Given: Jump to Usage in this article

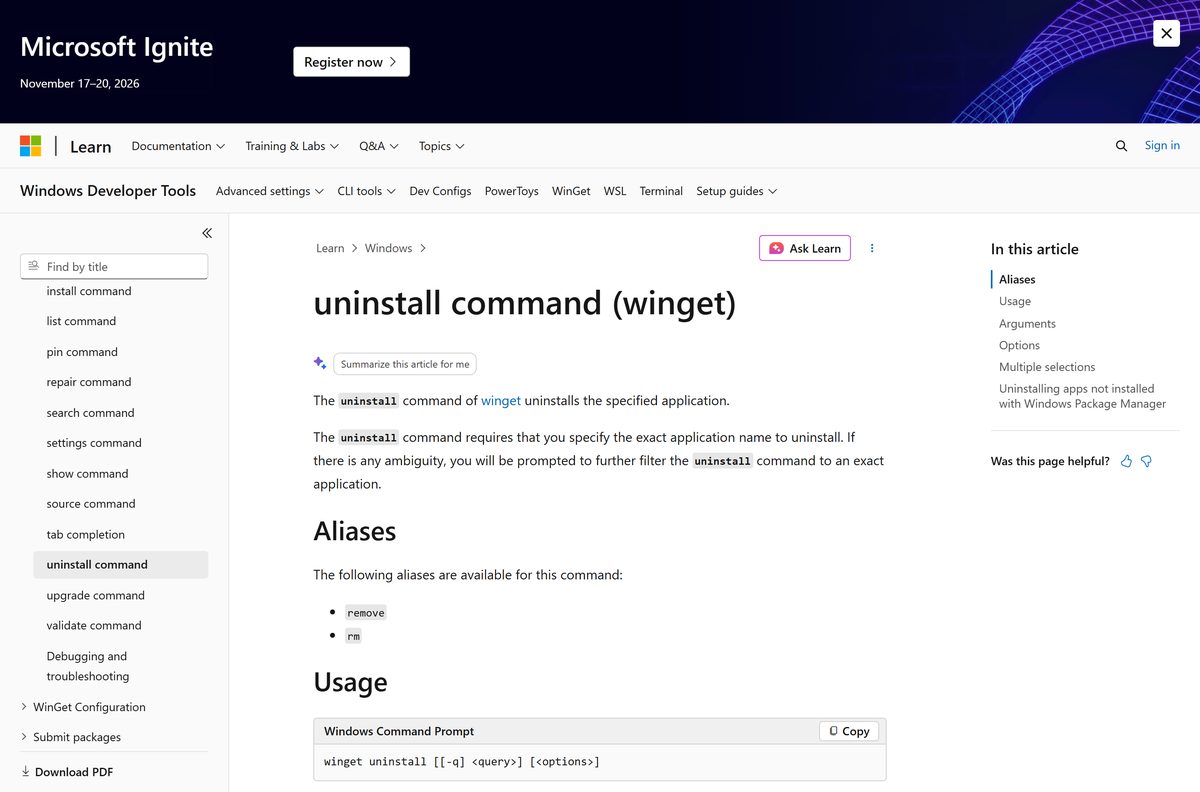Looking at the screenshot, I should tap(1015, 301).
